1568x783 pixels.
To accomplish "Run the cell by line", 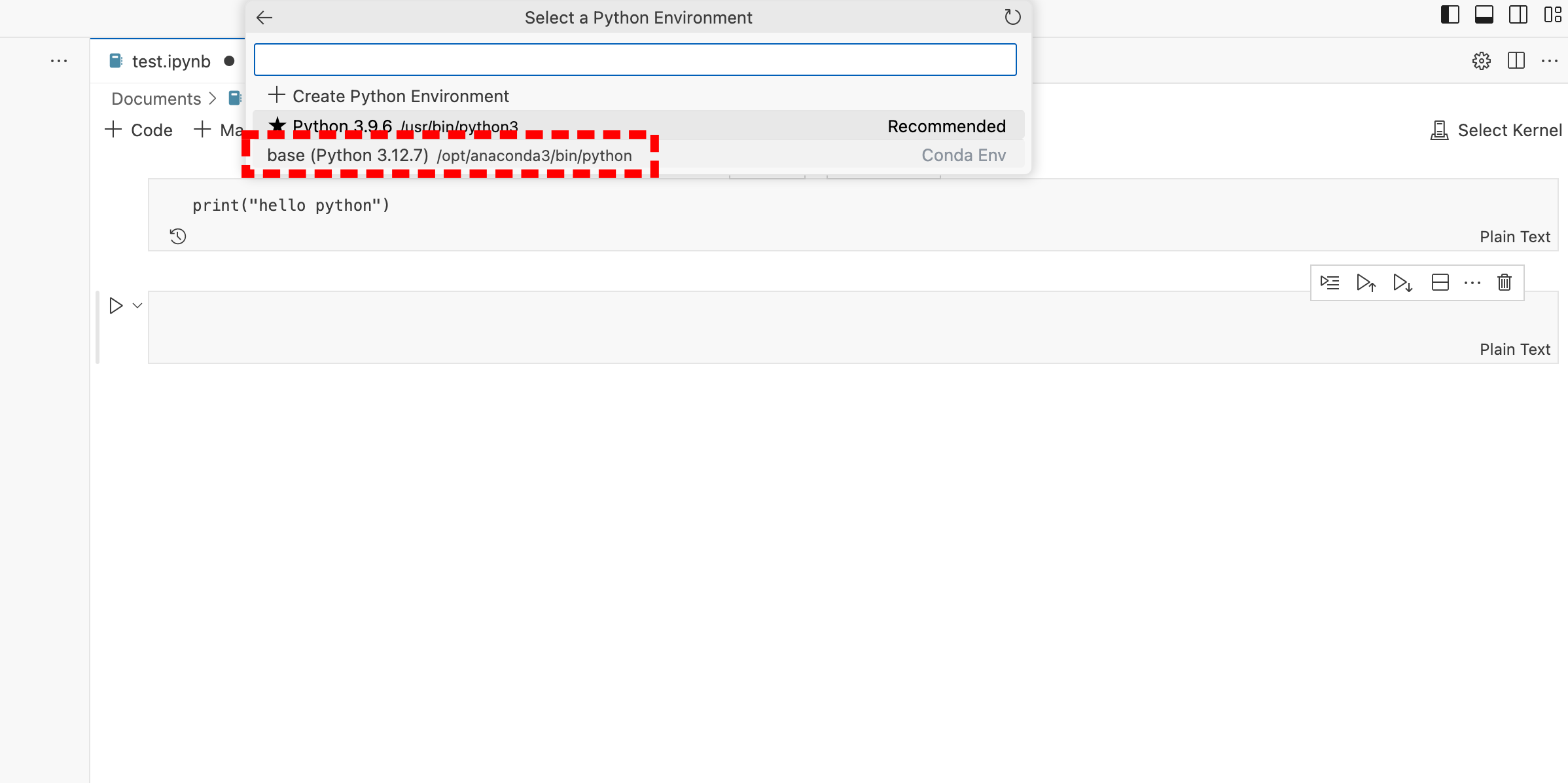I will coord(1330,283).
